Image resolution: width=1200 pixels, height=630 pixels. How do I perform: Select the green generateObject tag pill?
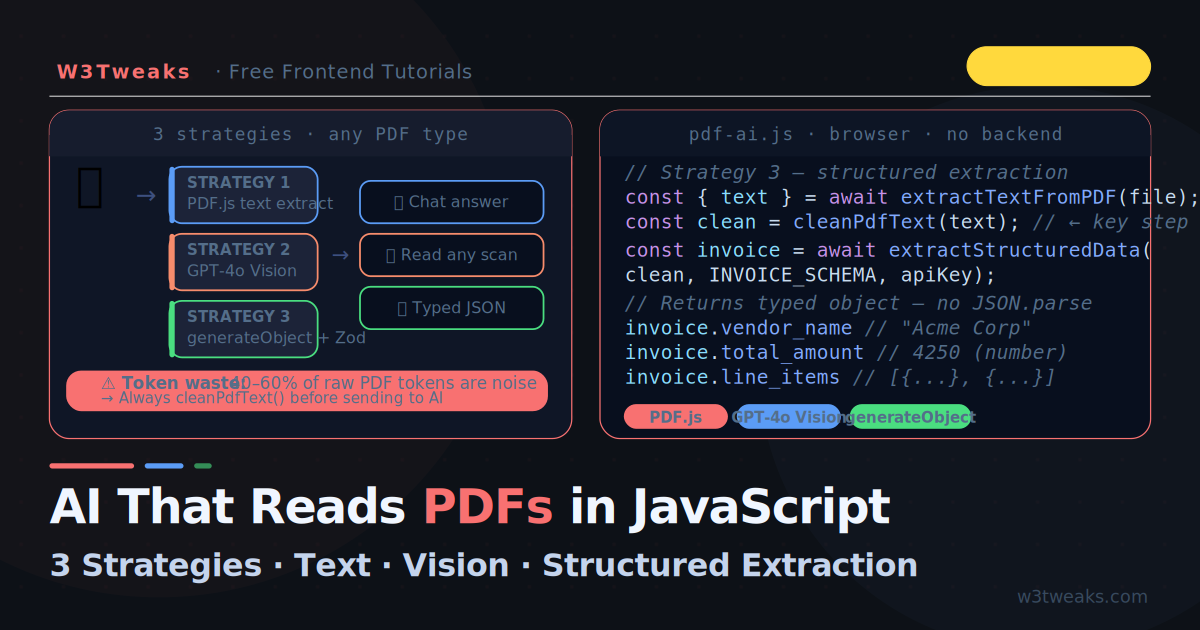pos(911,417)
